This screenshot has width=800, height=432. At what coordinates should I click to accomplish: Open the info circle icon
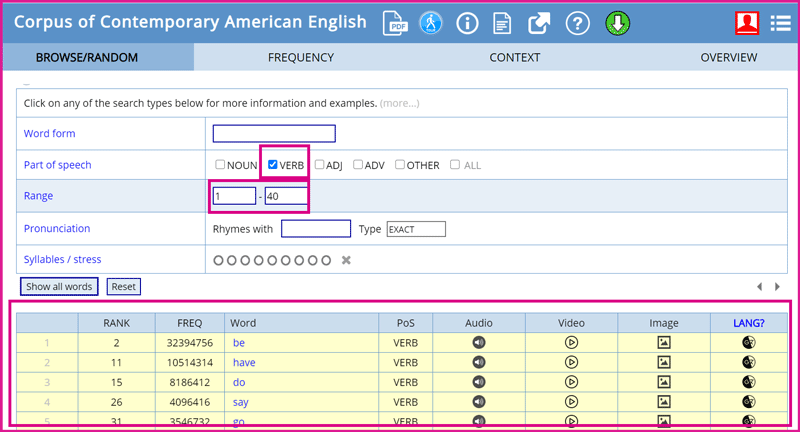[x=467, y=23]
